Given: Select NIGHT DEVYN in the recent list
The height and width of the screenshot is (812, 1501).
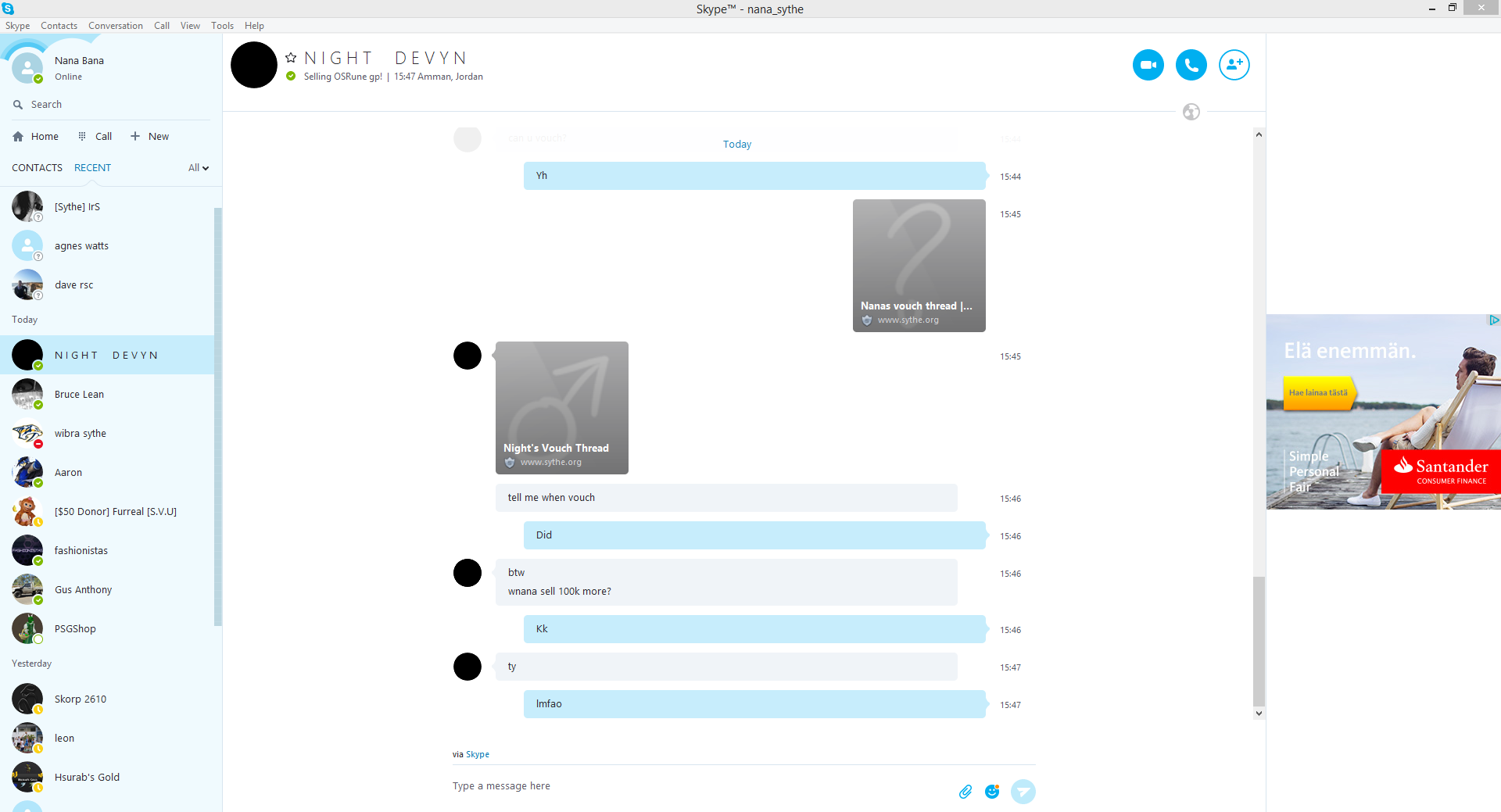Looking at the screenshot, I should 107,355.
